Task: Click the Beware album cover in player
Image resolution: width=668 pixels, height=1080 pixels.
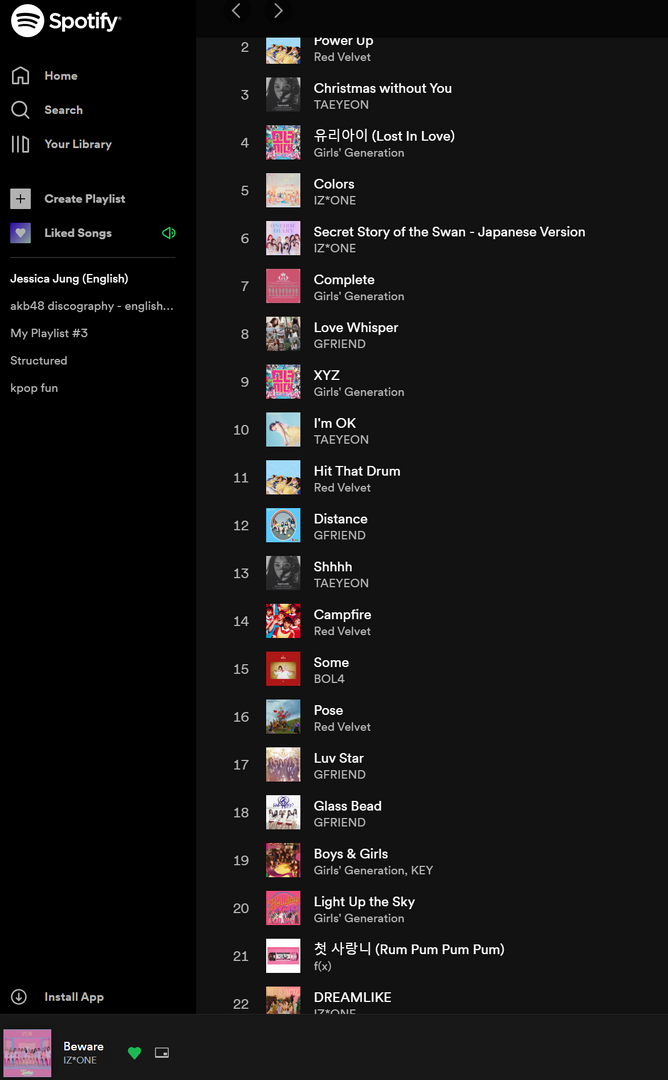Action: point(28,1052)
